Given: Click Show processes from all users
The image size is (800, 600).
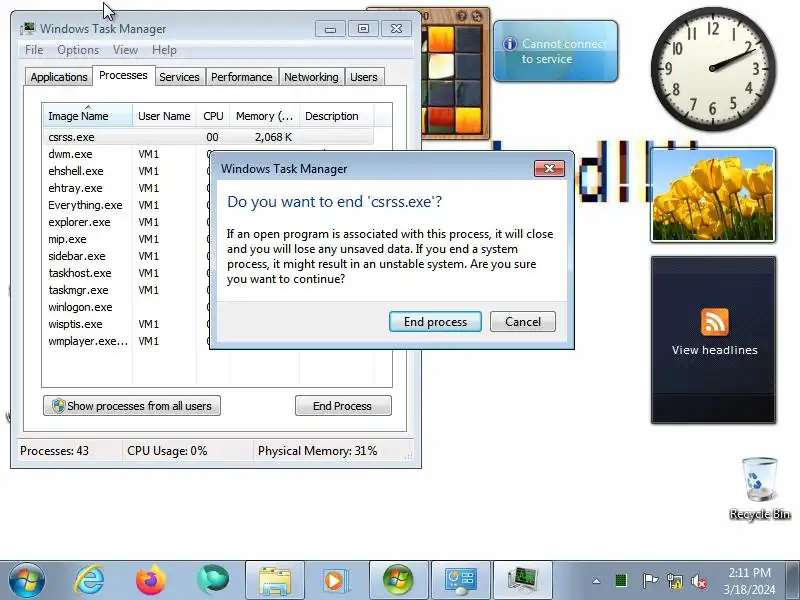Looking at the screenshot, I should tap(132, 406).
